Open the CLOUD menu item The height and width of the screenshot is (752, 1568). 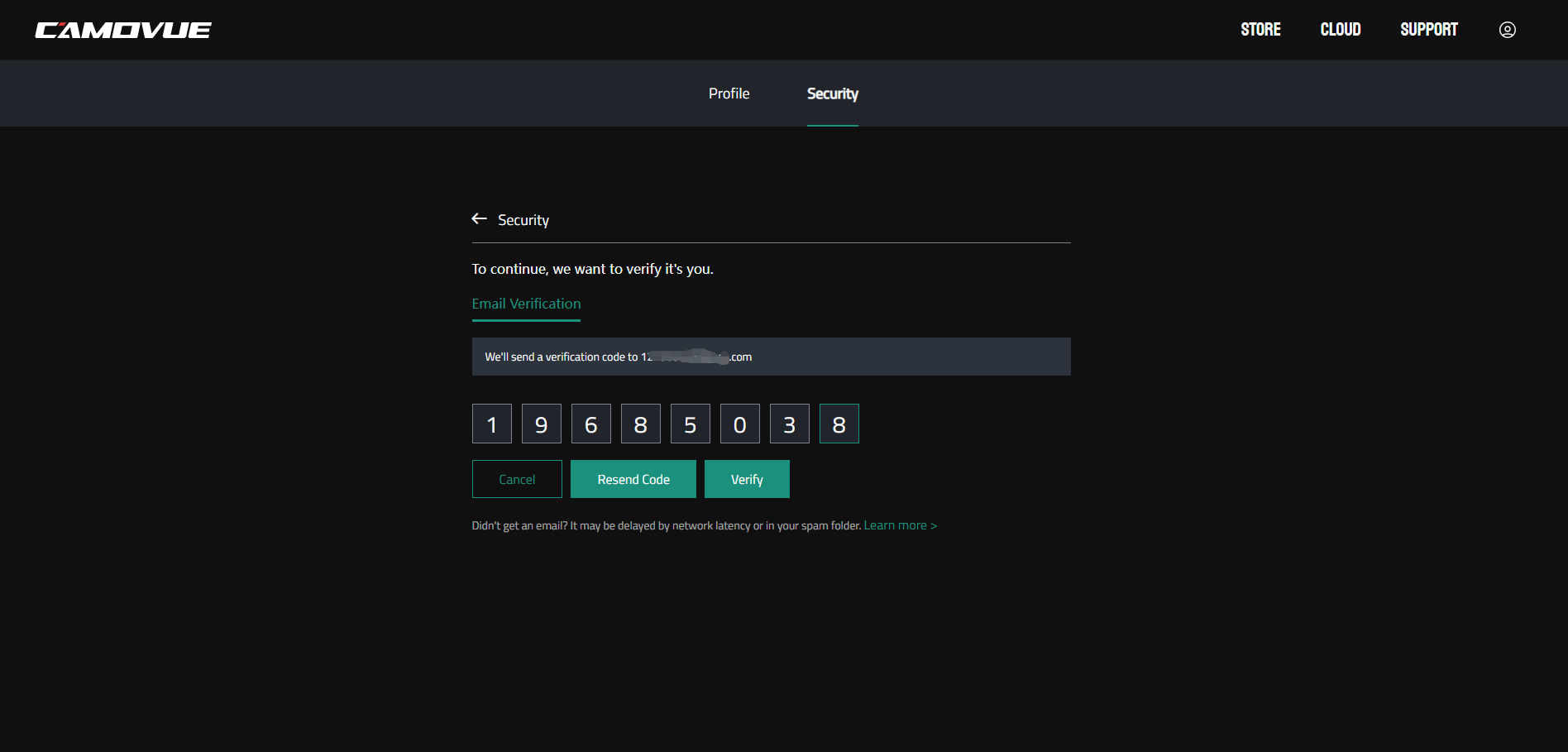pos(1340,30)
